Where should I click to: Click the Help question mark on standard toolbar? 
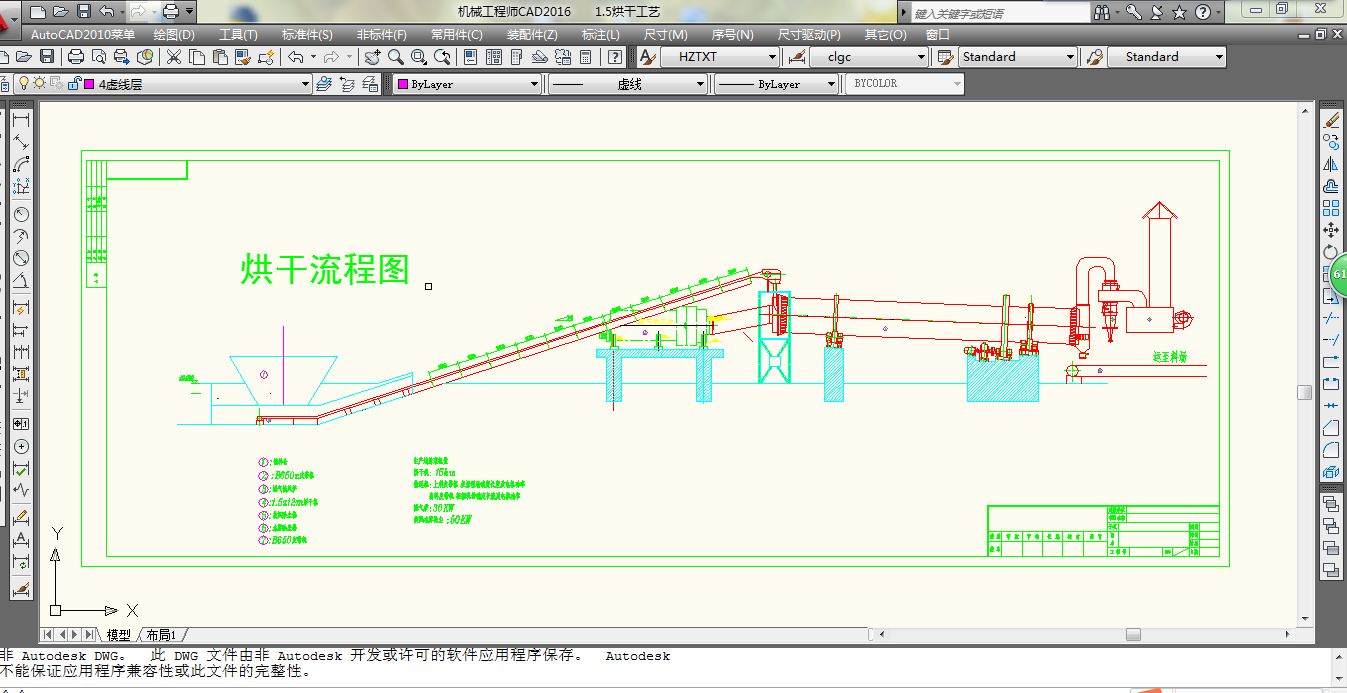pyautogui.click(x=614, y=57)
